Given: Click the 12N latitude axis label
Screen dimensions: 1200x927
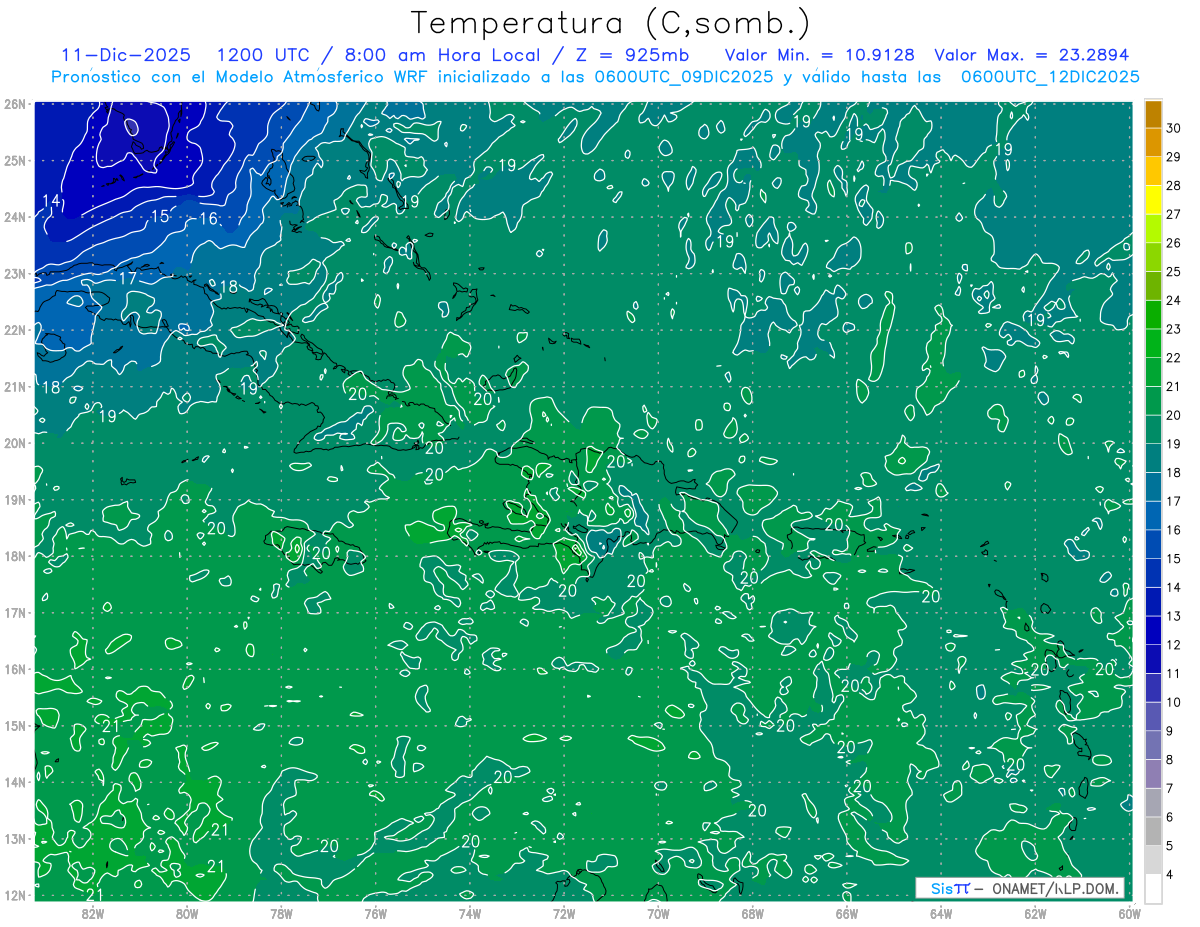Looking at the screenshot, I should (x=15, y=895).
